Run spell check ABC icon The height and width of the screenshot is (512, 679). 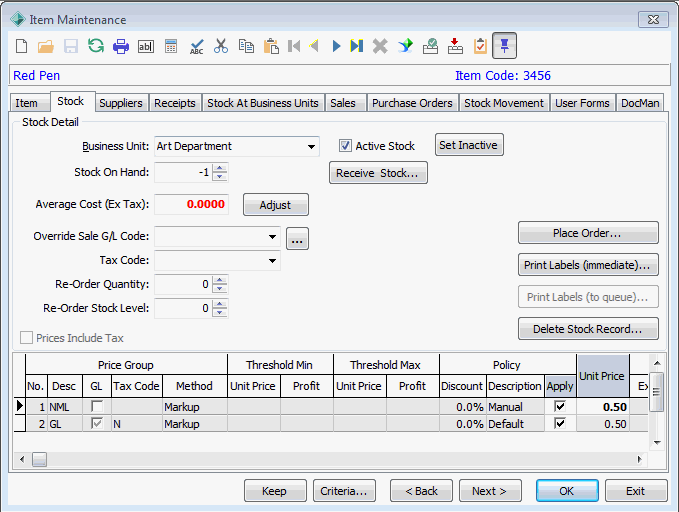point(196,46)
